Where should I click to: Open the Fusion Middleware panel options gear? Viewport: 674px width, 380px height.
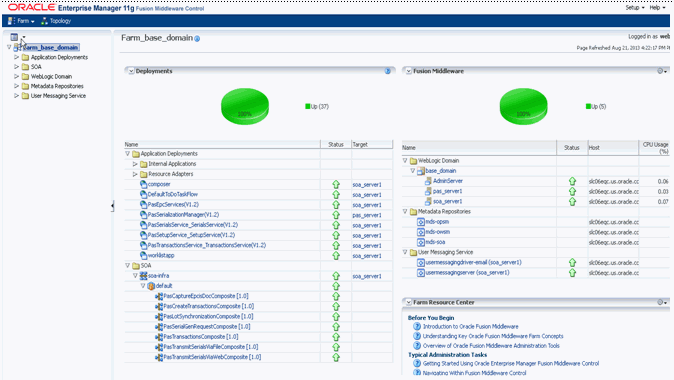coord(662,71)
